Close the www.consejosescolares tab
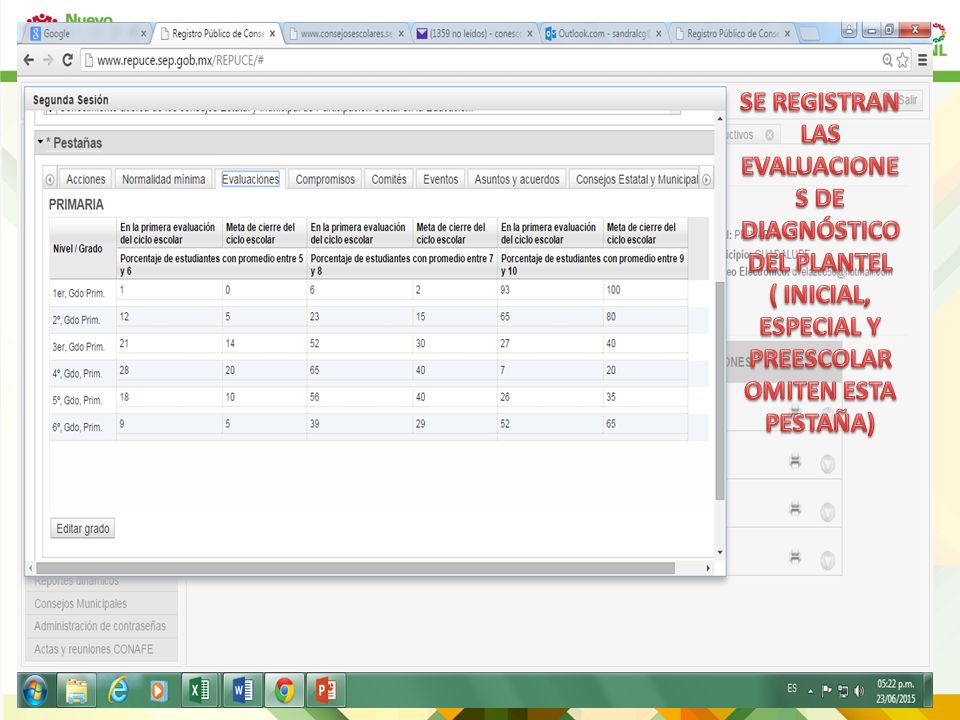This screenshot has width=960, height=720. click(x=401, y=34)
